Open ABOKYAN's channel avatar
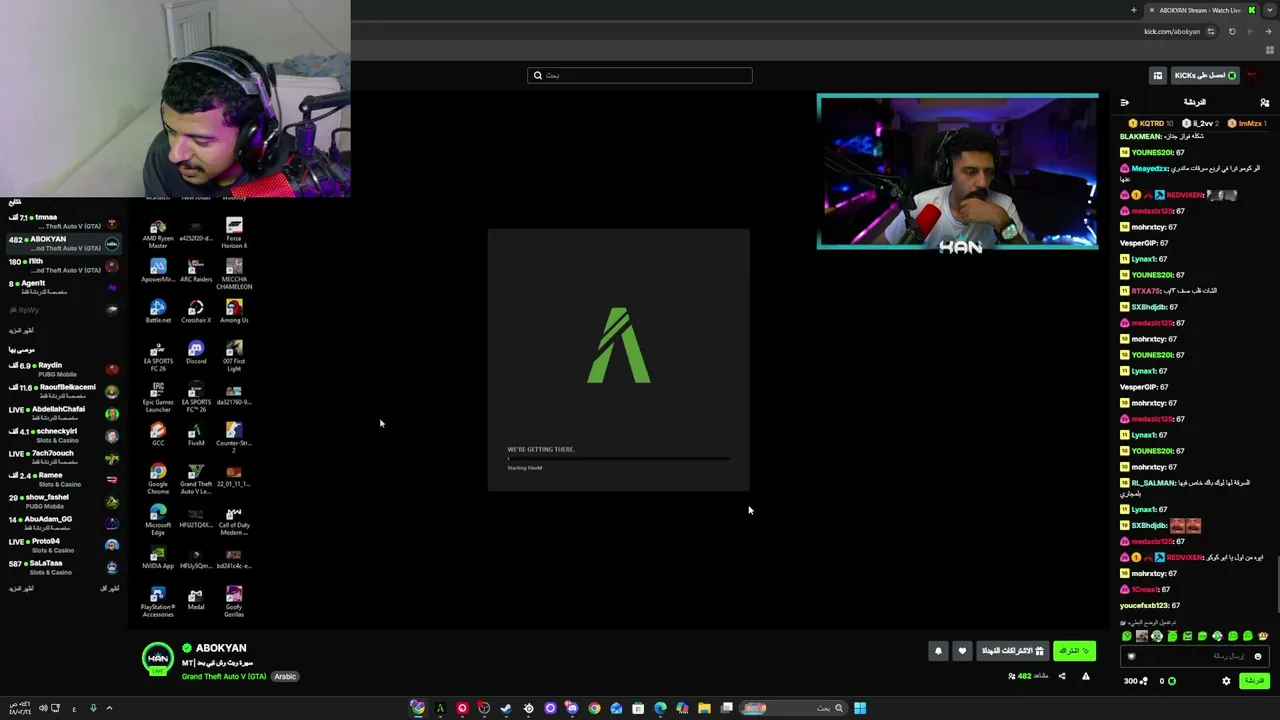This screenshot has width=1280, height=720. [x=158, y=659]
